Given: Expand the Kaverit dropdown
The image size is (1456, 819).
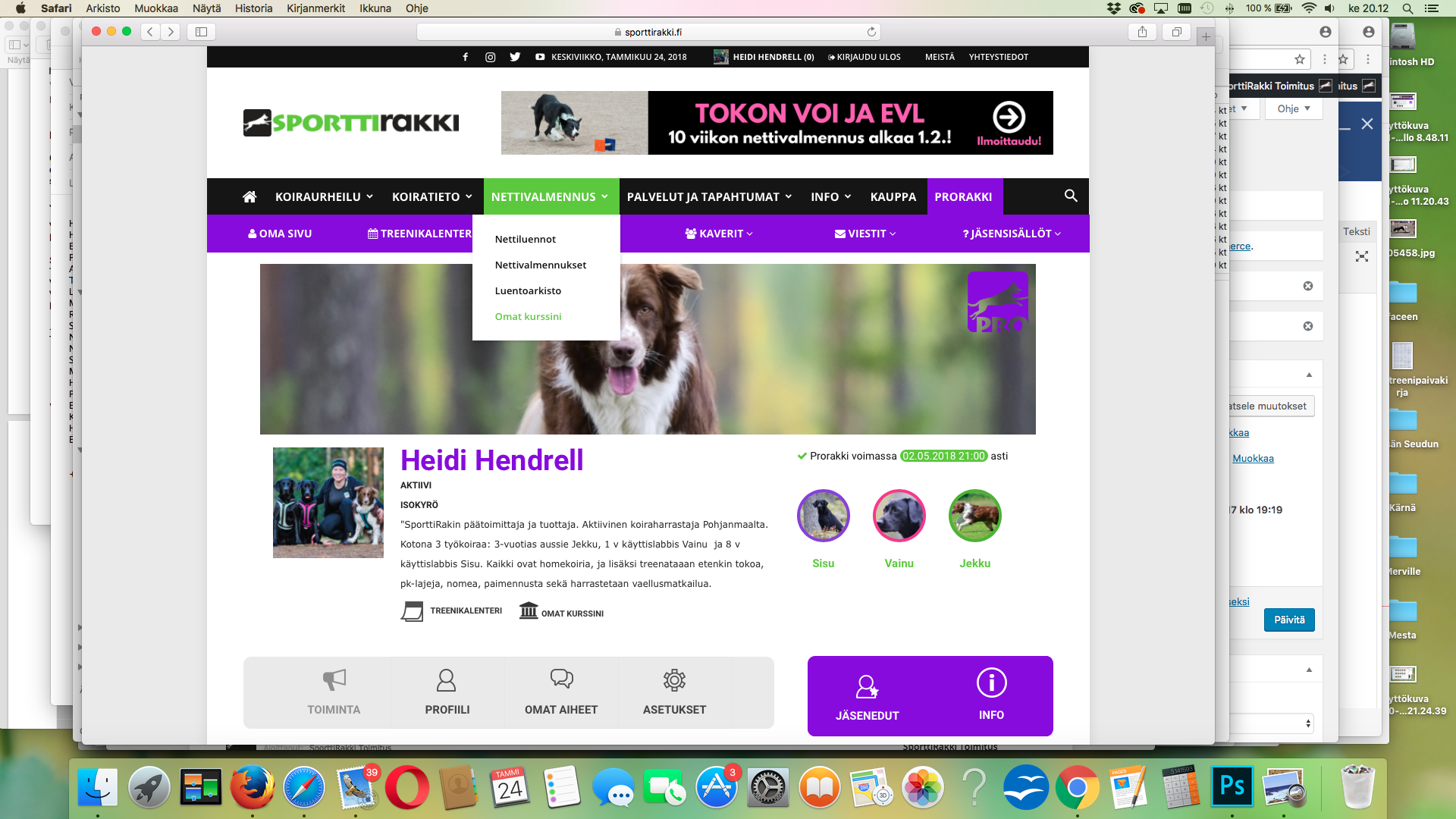Looking at the screenshot, I should (718, 234).
